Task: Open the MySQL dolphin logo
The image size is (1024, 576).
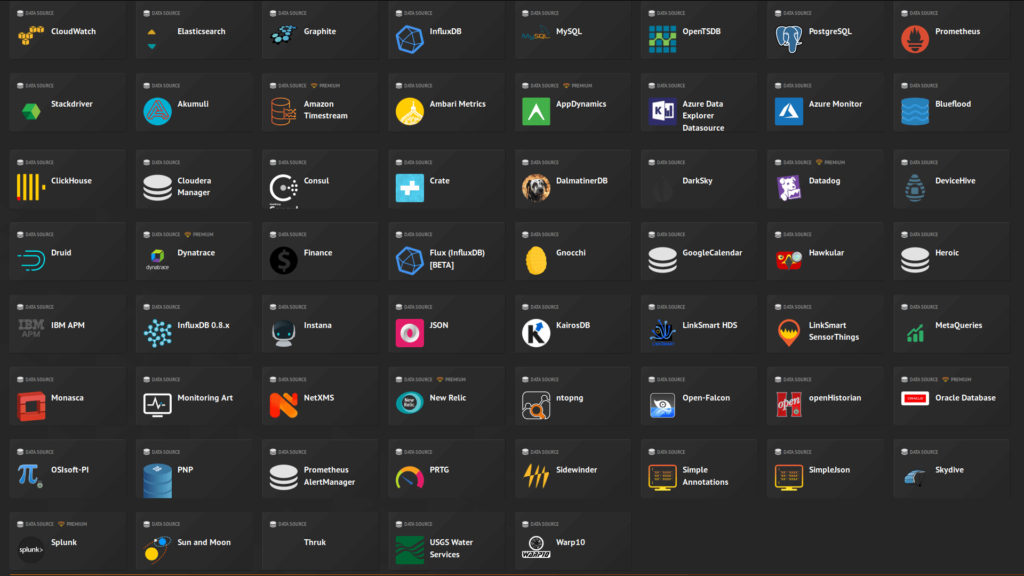Action: point(536,35)
